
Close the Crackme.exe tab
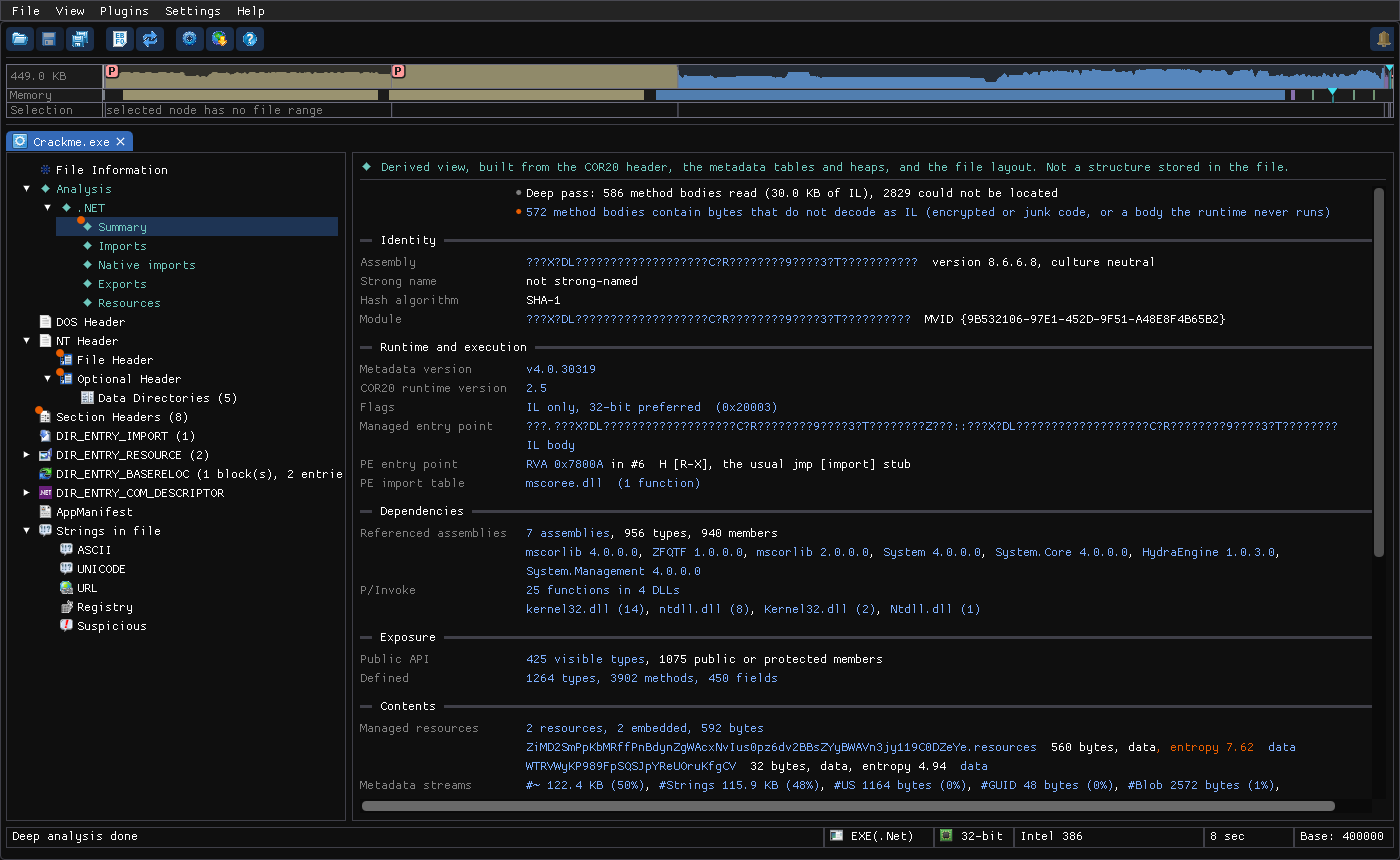(120, 142)
